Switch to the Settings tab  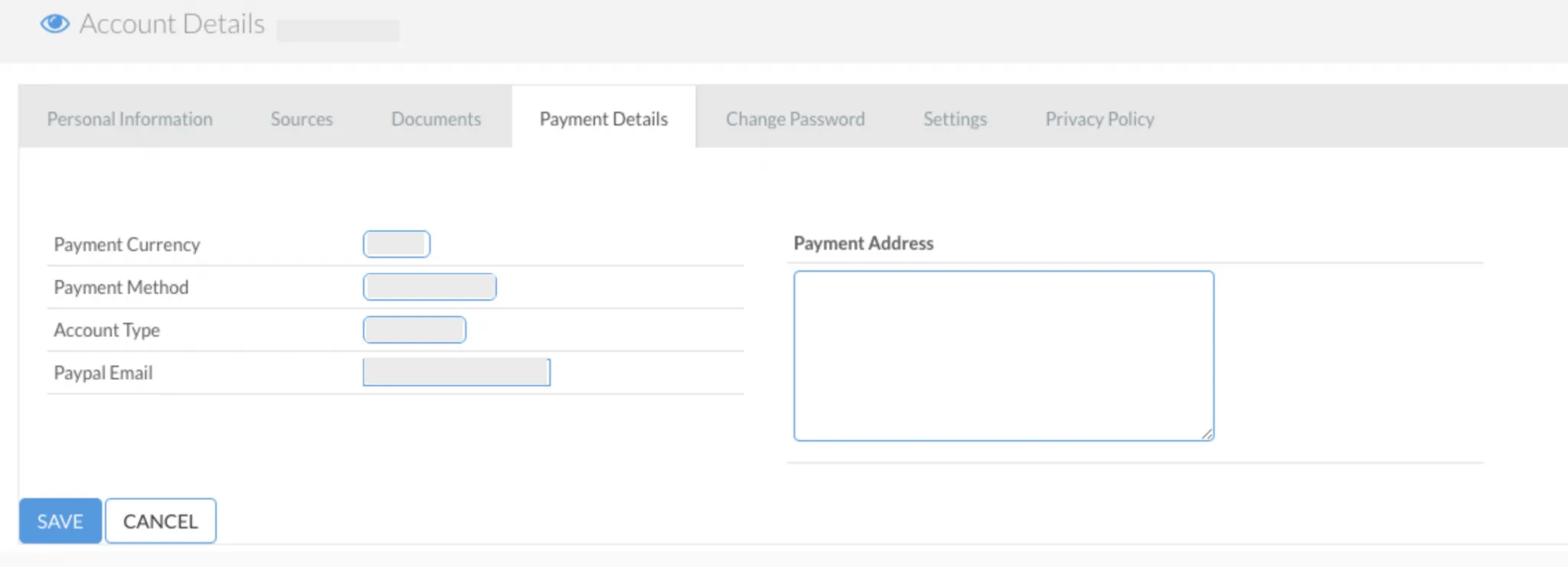(955, 119)
